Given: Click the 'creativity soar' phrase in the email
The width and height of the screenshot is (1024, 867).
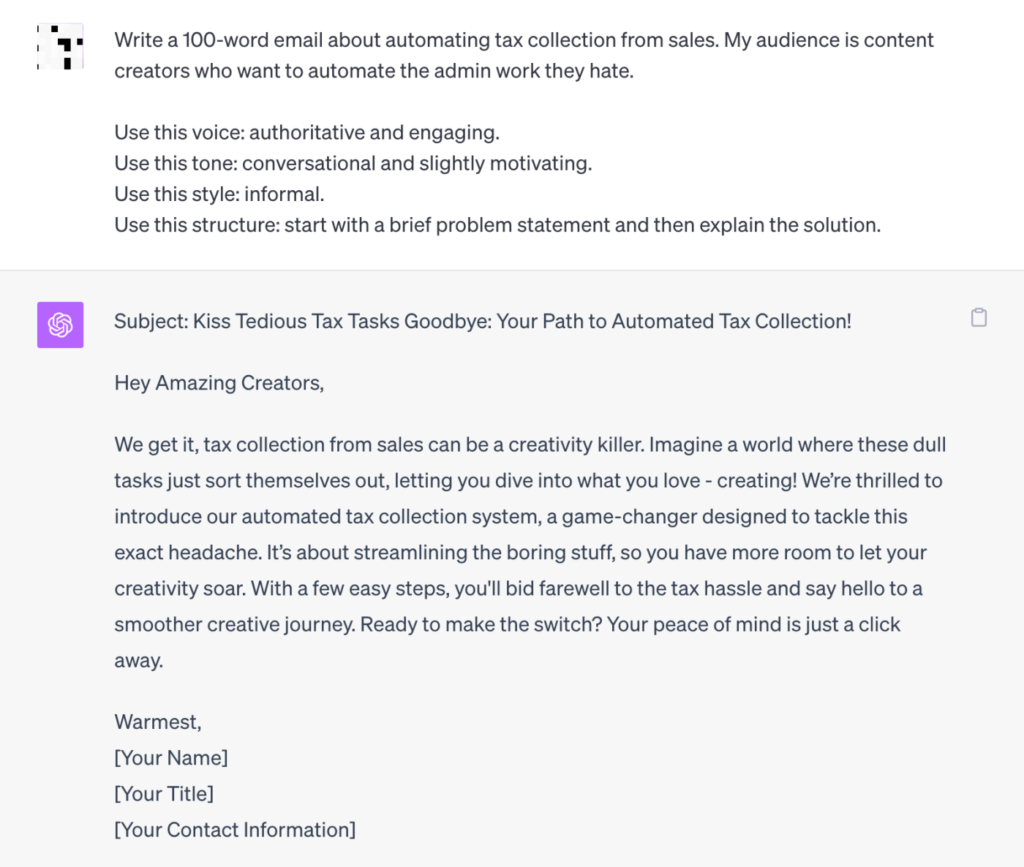Looking at the screenshot, I should (180, 588).
